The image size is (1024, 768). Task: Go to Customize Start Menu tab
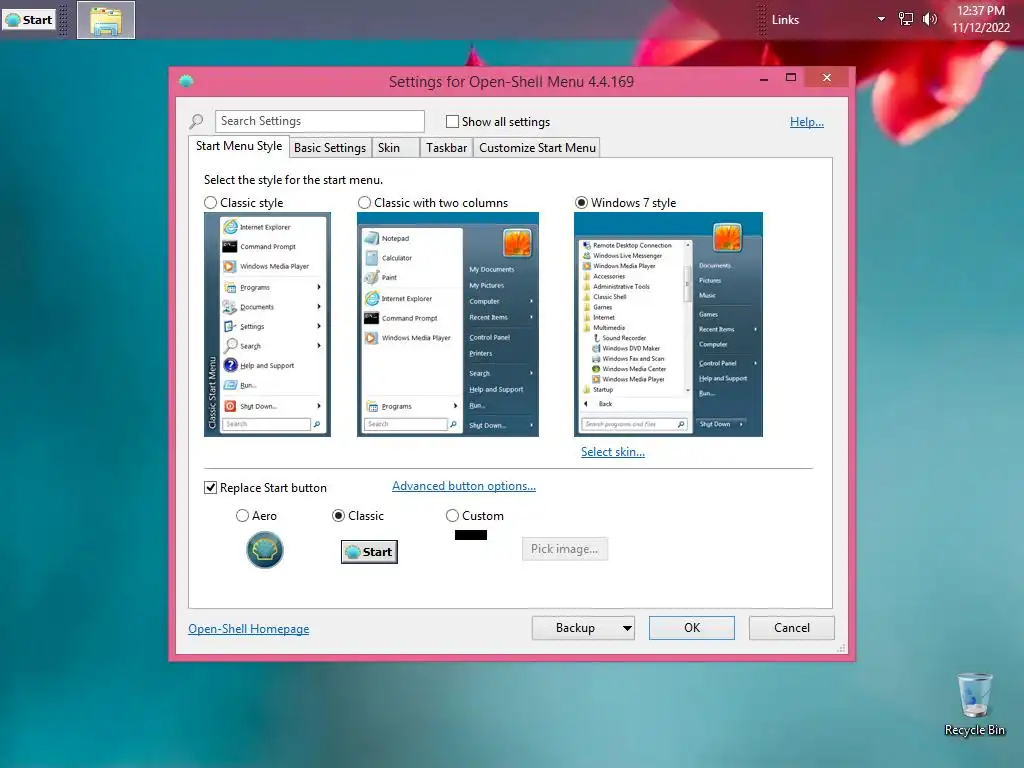(537, 148)
